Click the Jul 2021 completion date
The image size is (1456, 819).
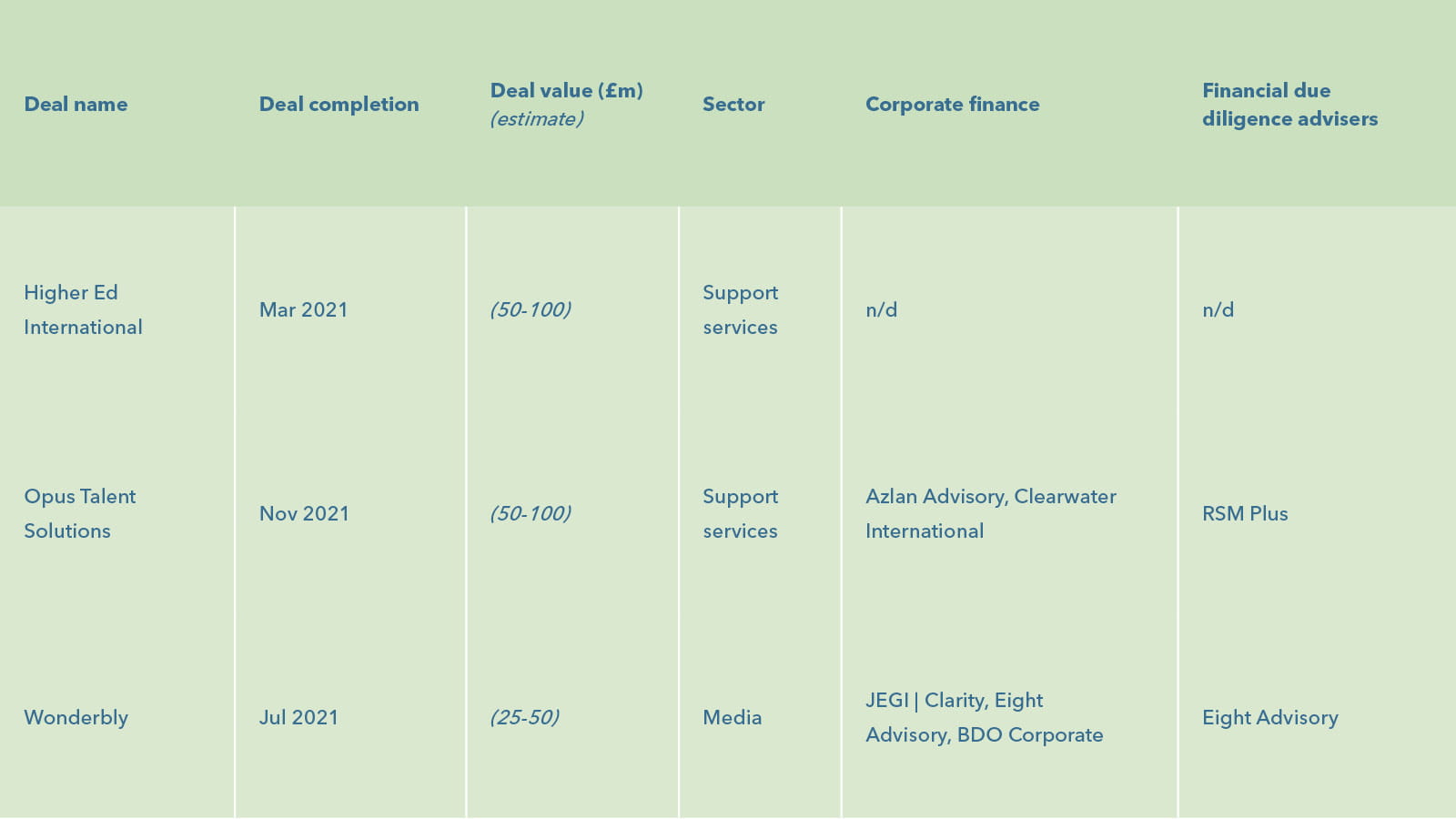pos(298,718)
